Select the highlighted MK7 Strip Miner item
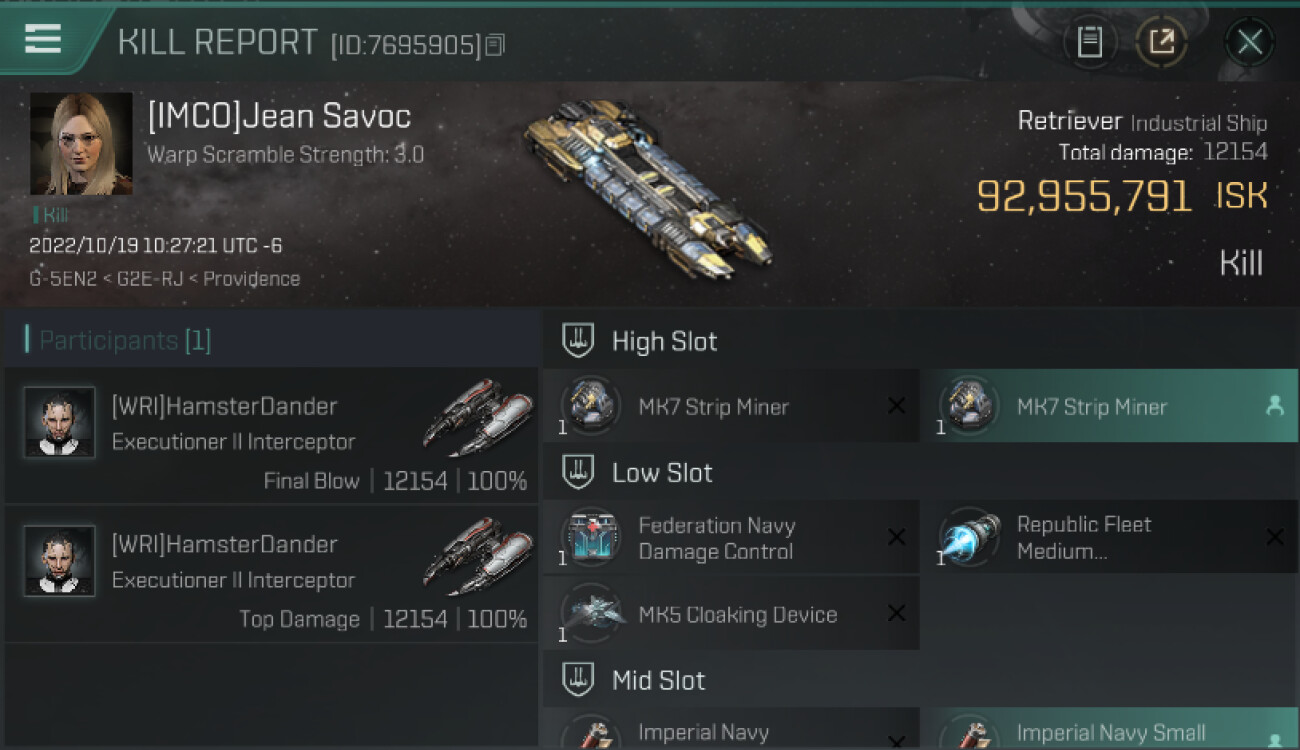The image size is (1300, 750). [1109, 406]
